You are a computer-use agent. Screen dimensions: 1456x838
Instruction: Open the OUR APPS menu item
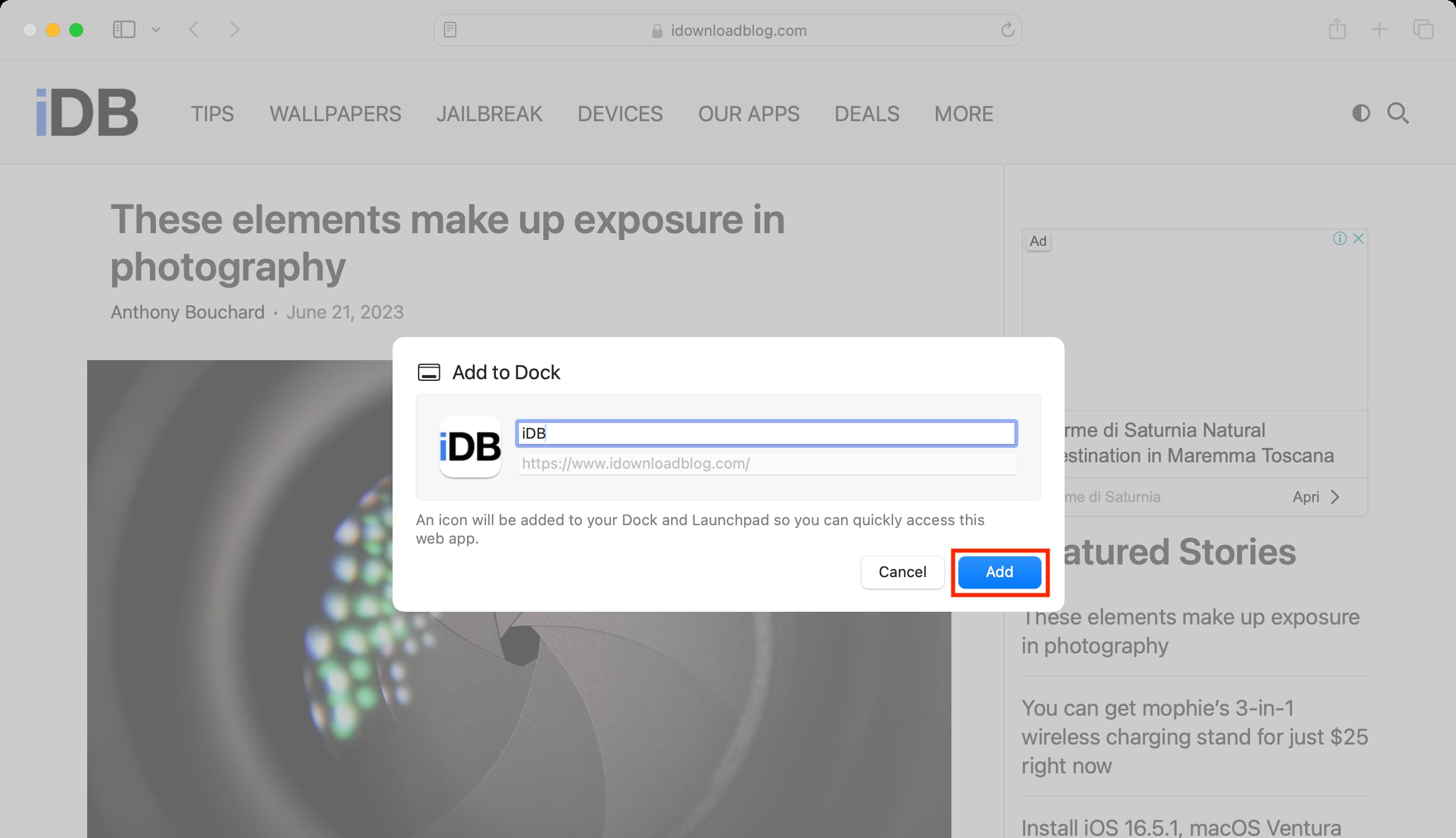(x=749, y=114)
